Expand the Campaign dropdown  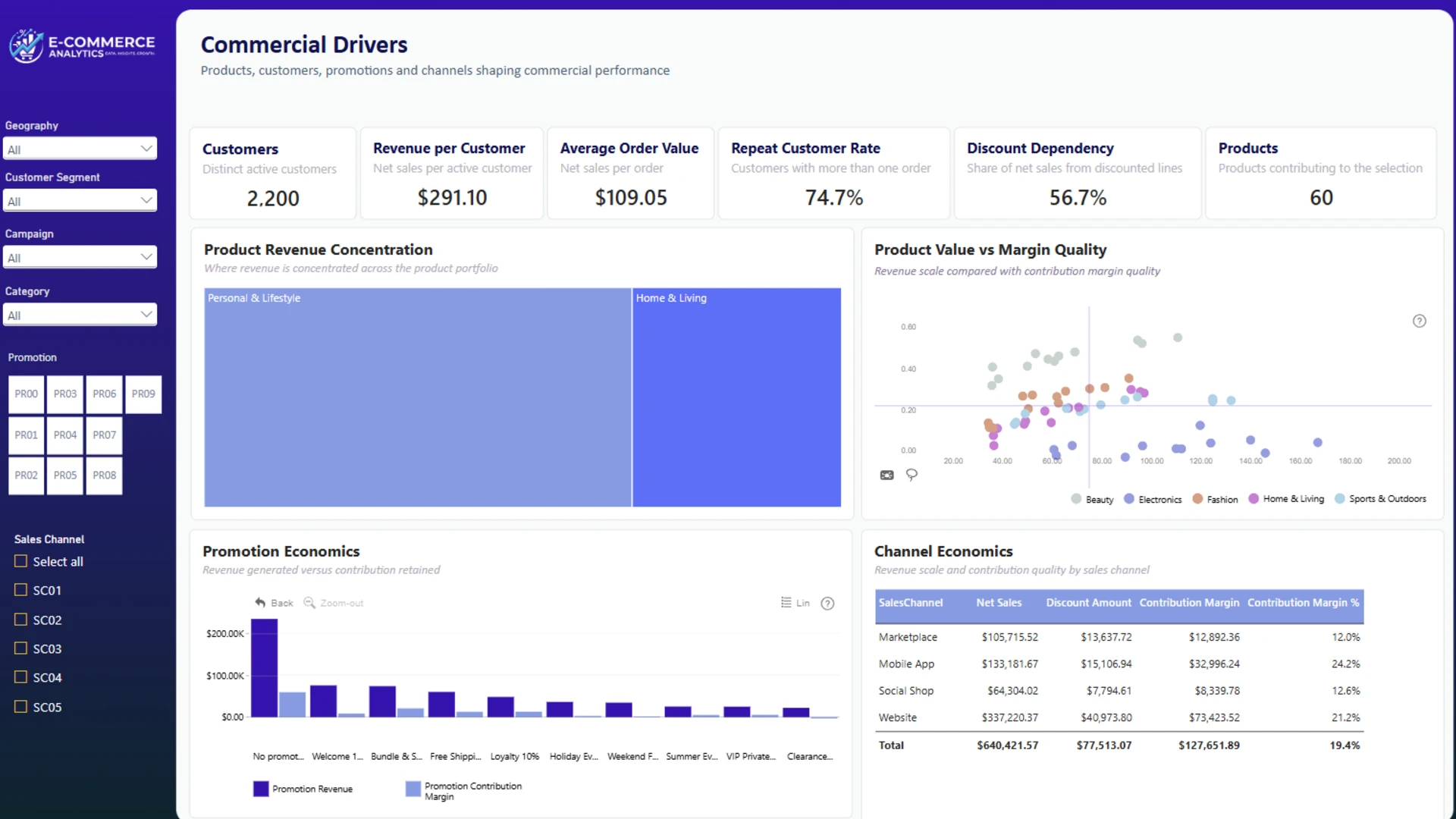(x=80, y=258)
